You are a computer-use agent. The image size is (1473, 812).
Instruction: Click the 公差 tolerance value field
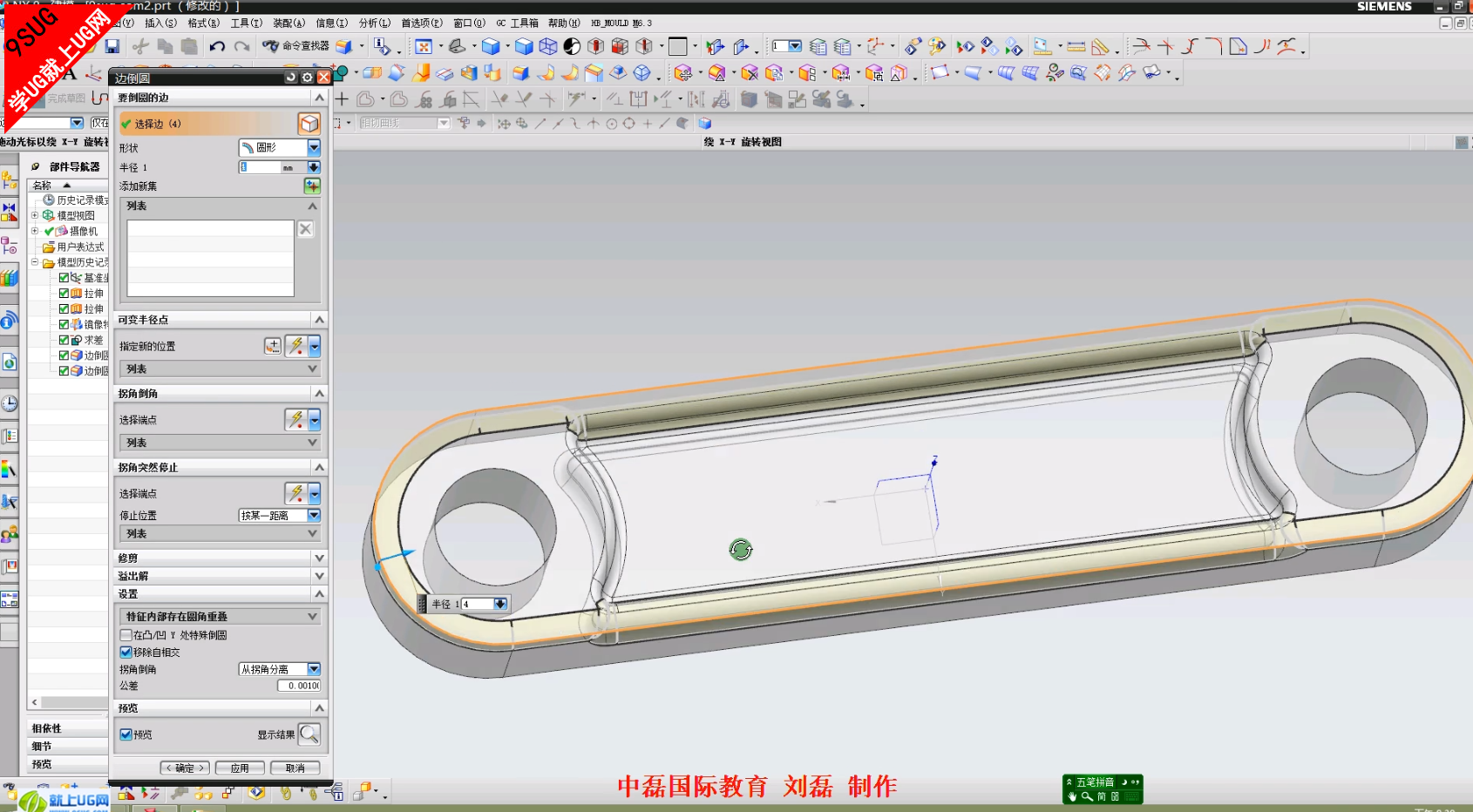coord(299,686)
